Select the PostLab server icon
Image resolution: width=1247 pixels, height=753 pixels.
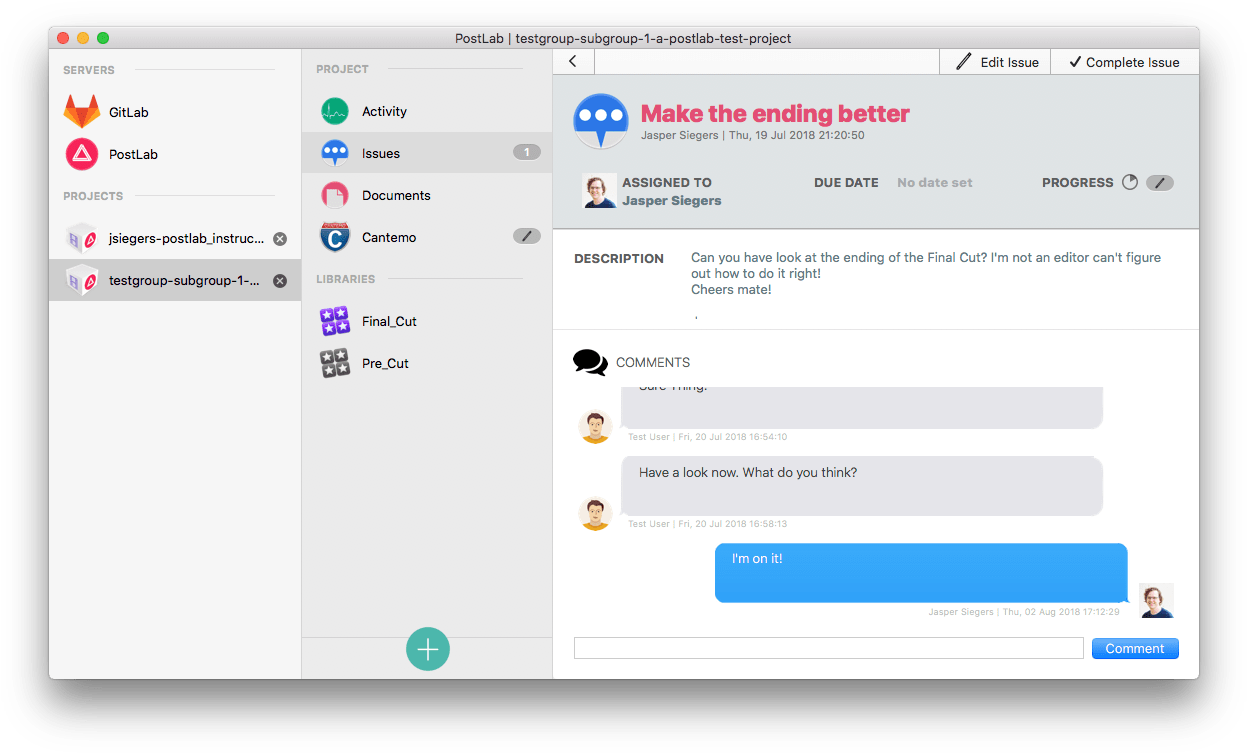[x=82, y=154]
